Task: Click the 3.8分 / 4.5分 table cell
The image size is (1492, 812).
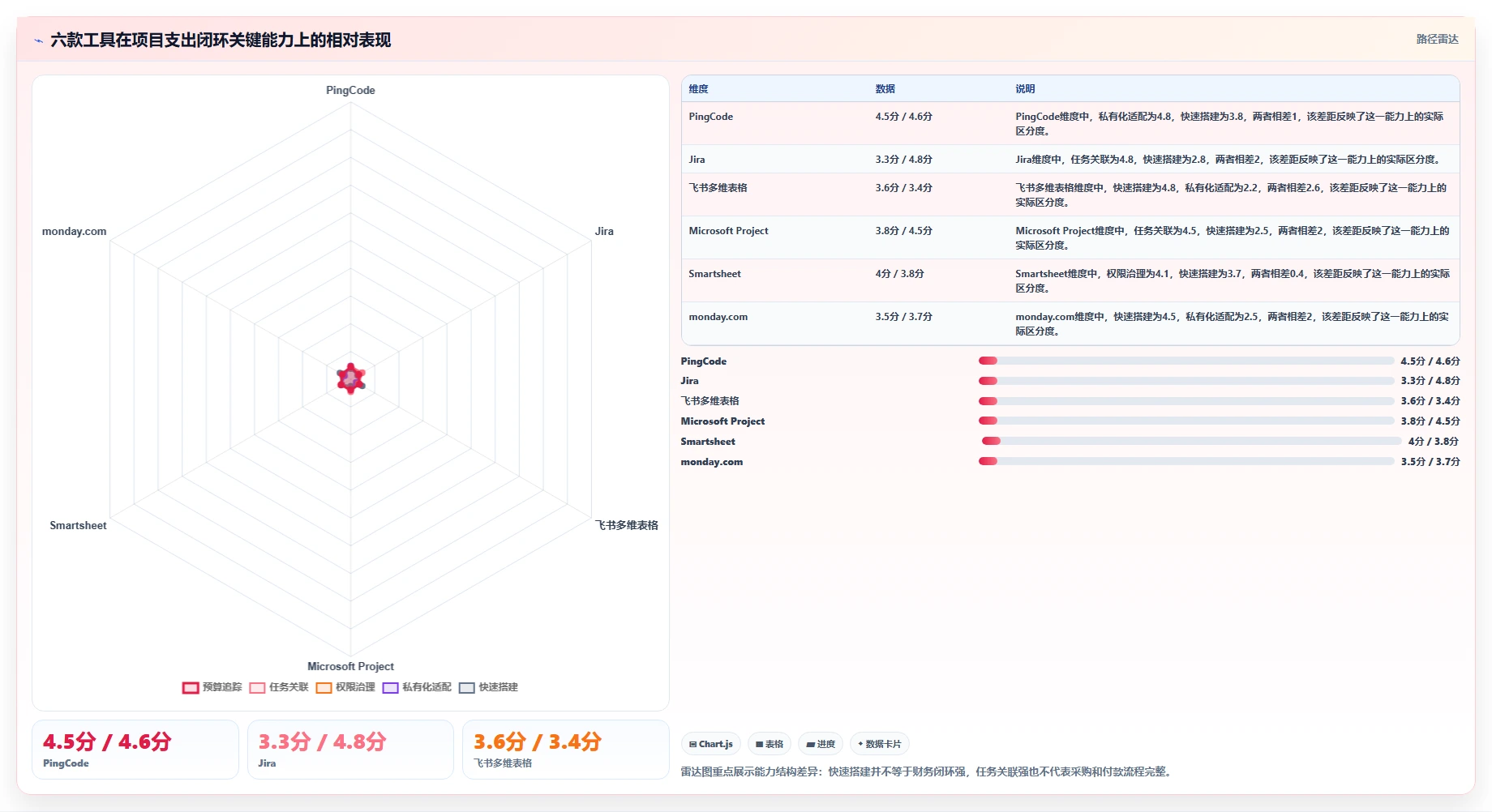Action: point(904,231)
